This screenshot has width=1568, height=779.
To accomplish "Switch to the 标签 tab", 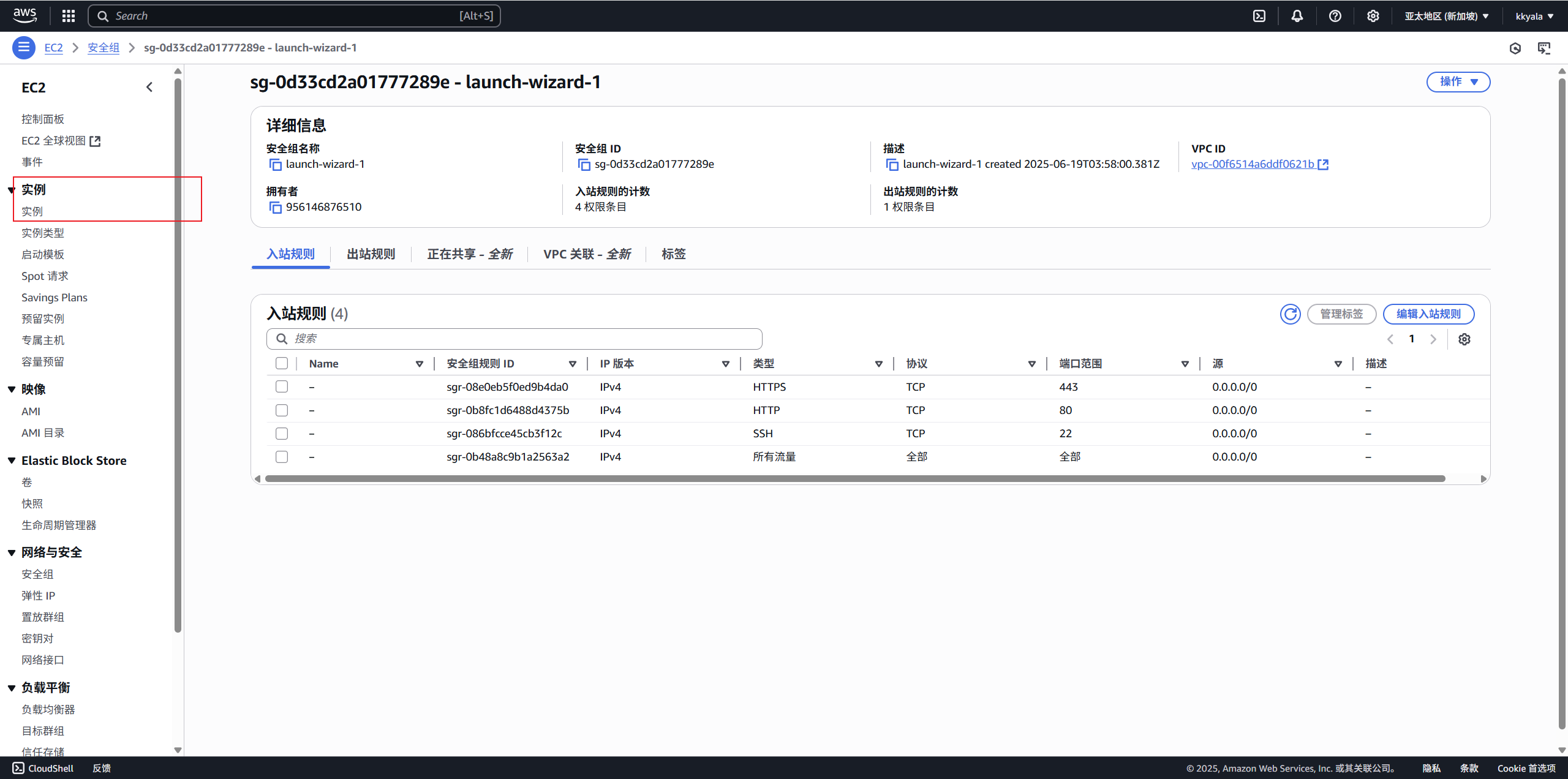I will 674,254.
